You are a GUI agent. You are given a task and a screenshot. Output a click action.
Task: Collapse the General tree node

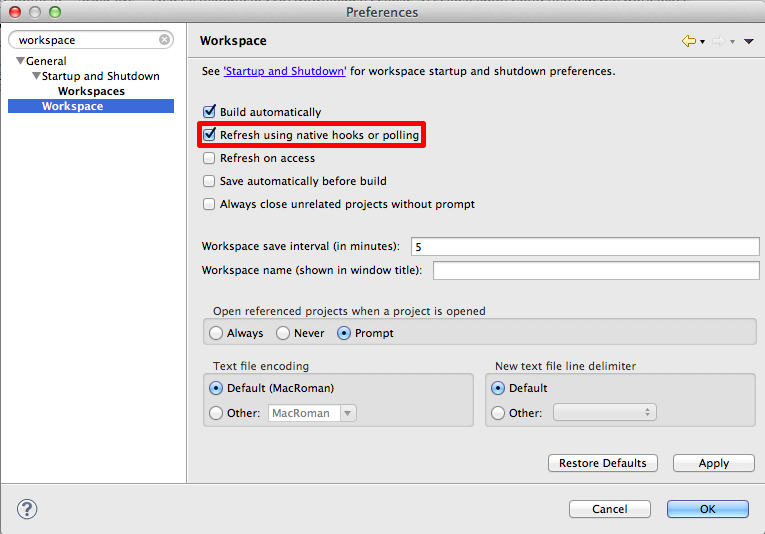tap(20, 61)
